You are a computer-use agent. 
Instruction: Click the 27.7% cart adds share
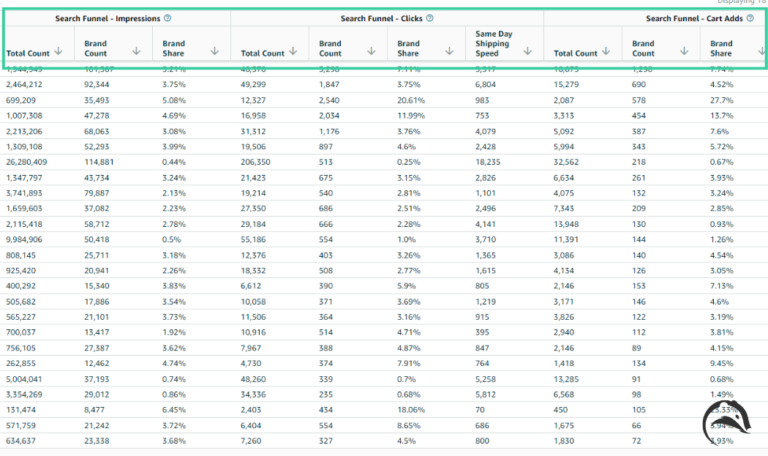722,100
